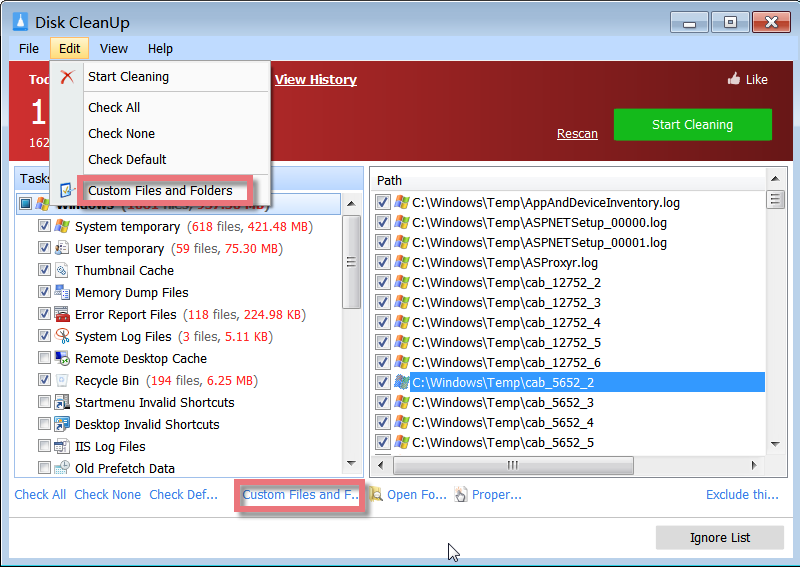800x567 pixels.
Task: Click task list scrollbar down arrow
Action: pyautogui.click(x=351, y=464)
